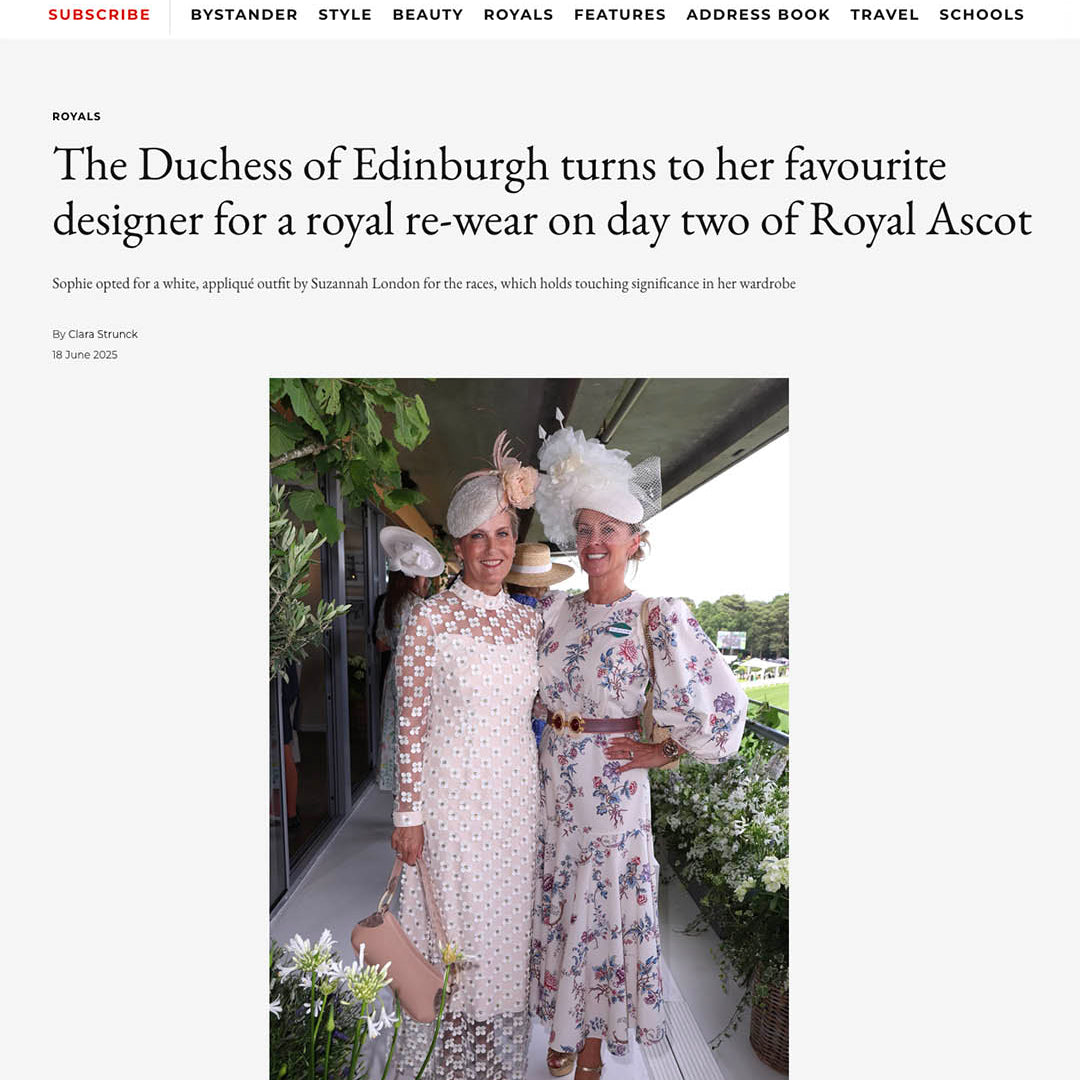Open the TRAVEL section
The image size is (1080, 1080).
884,14
